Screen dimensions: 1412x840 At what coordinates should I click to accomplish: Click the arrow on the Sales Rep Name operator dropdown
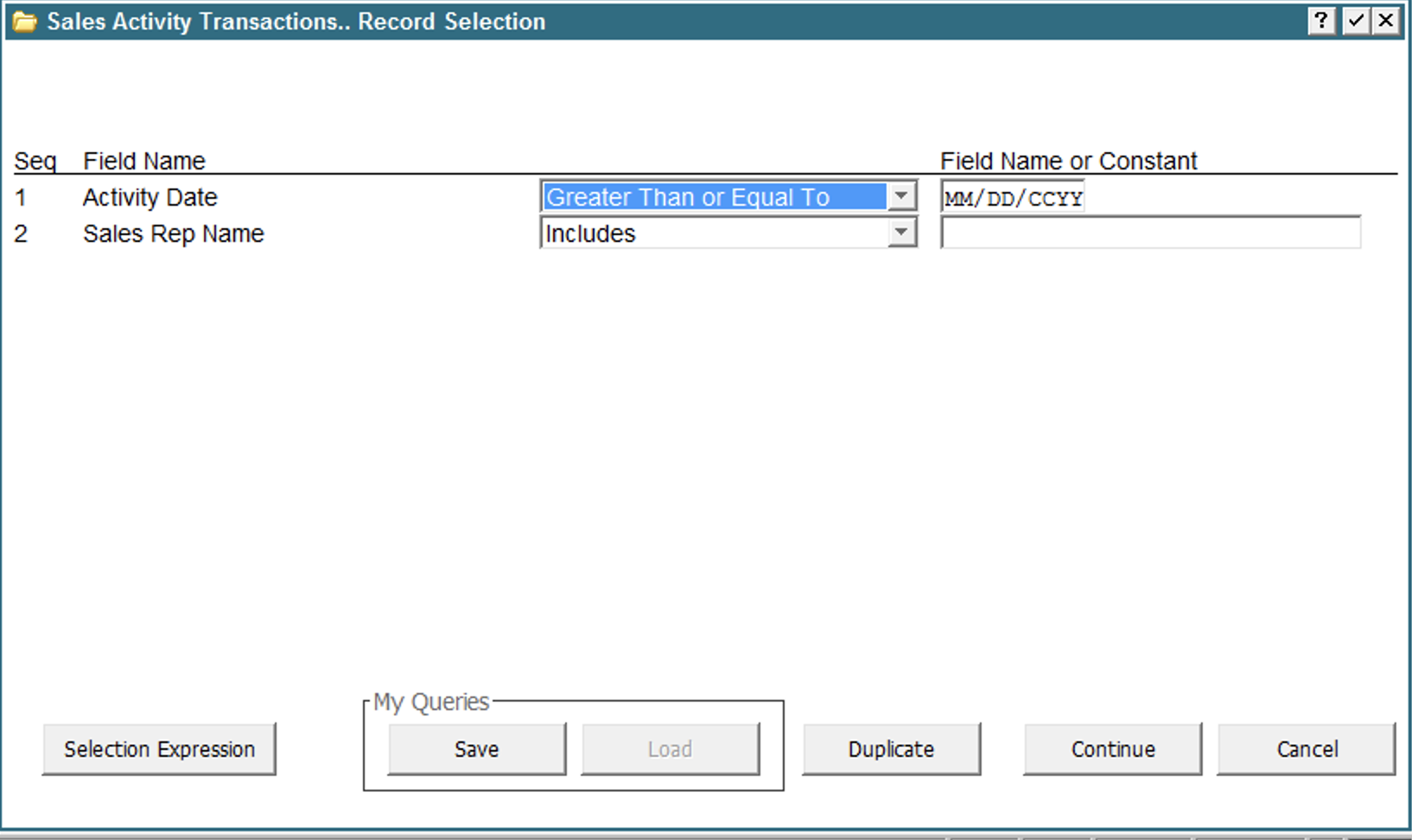(901, 232)
